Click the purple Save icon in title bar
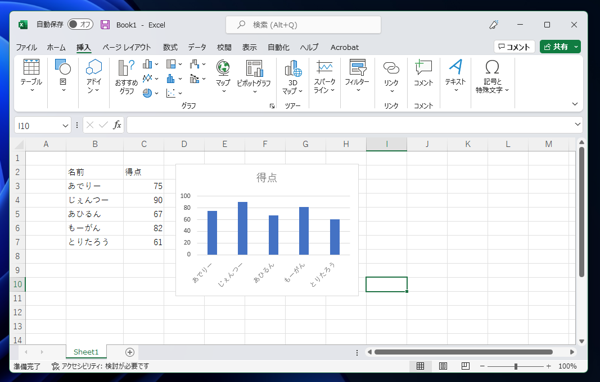 tap(105, 25)
